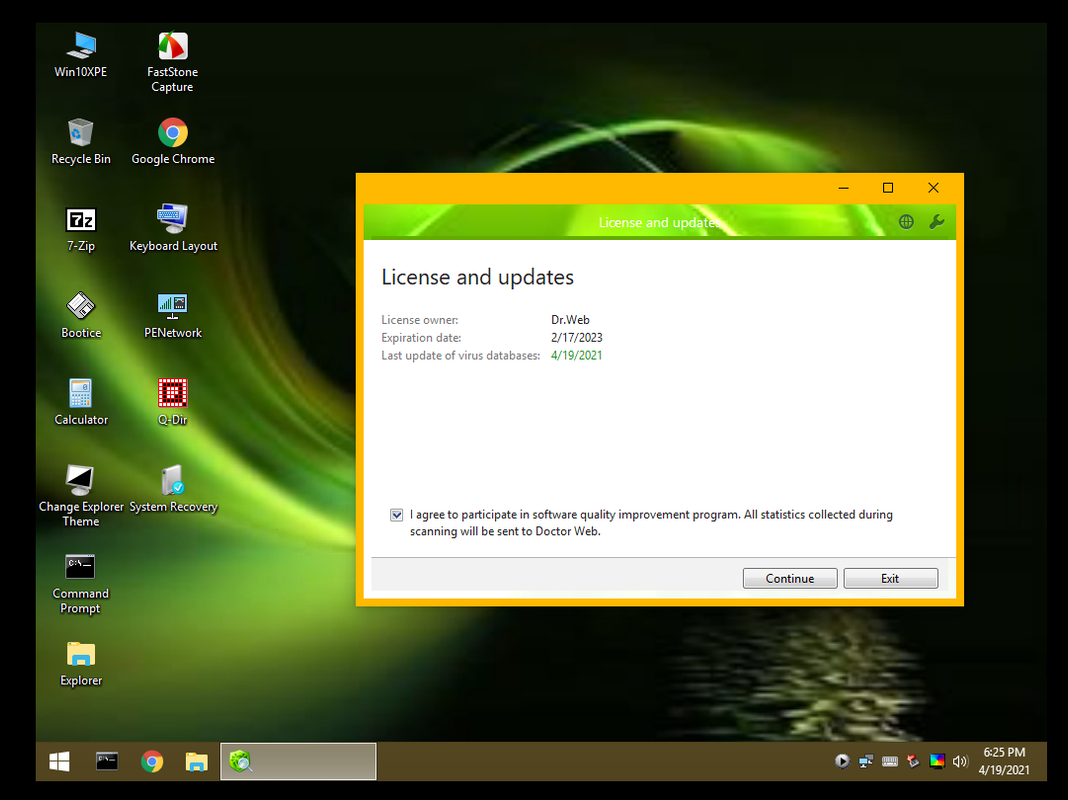Click the globe language icon in Dr.Web

coord(906,222)
